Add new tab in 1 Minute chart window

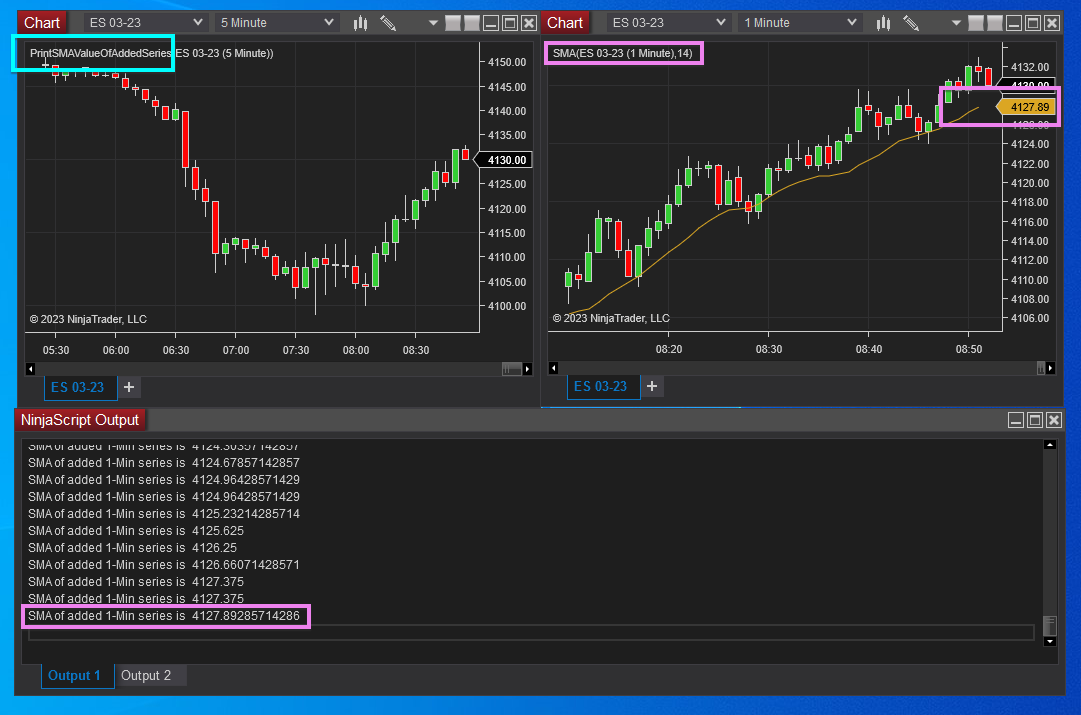651,387
